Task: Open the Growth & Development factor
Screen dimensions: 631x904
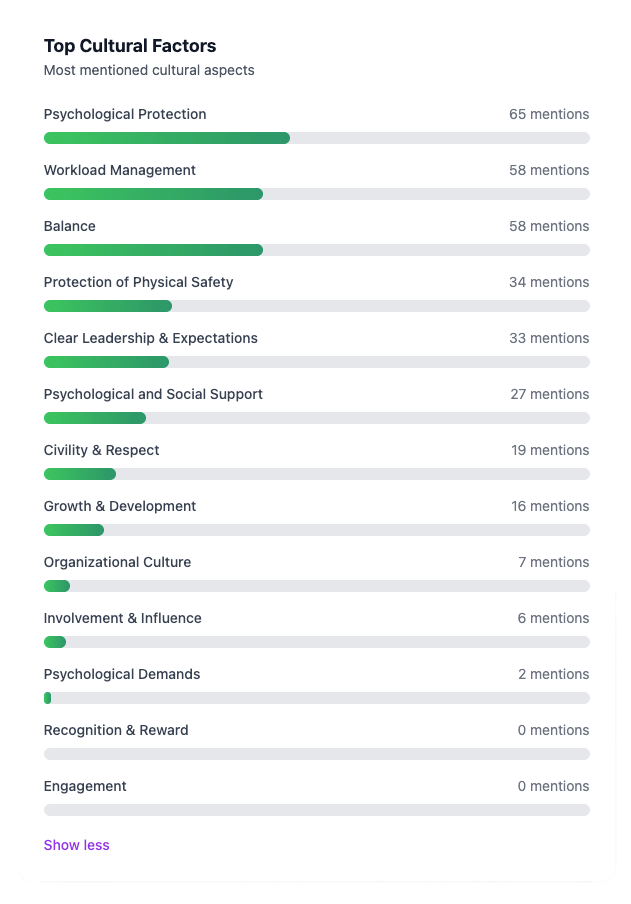Action: click(x=119, y=506)
